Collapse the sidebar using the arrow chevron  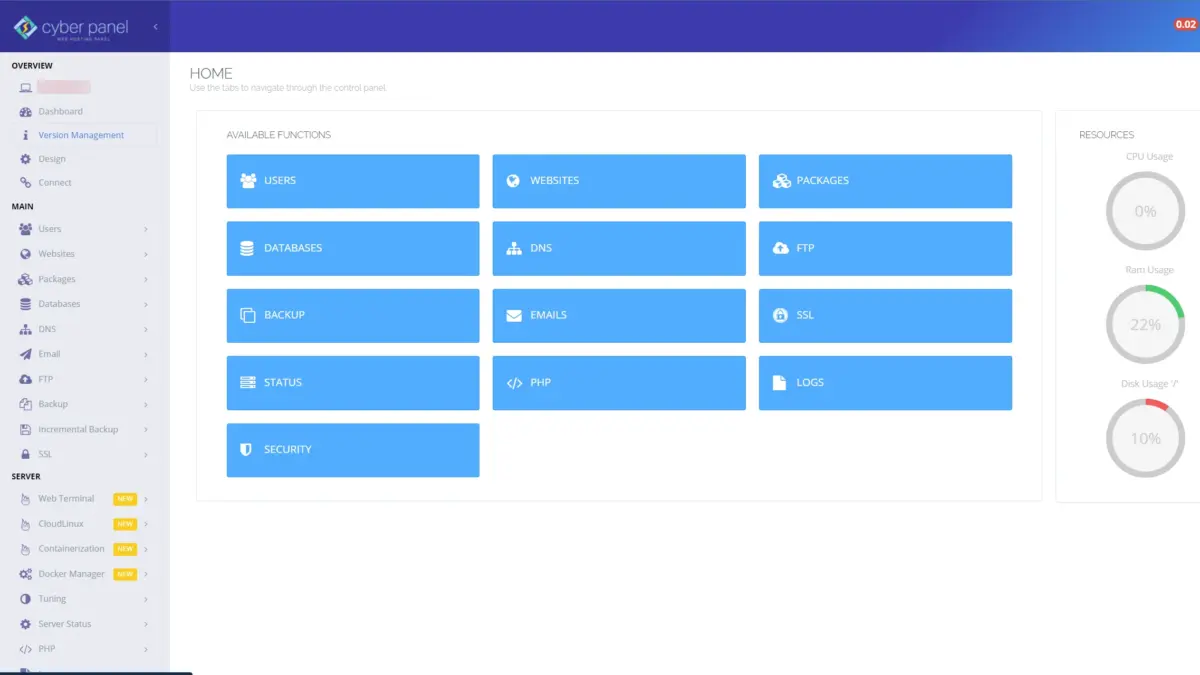(x=155, y=28)
